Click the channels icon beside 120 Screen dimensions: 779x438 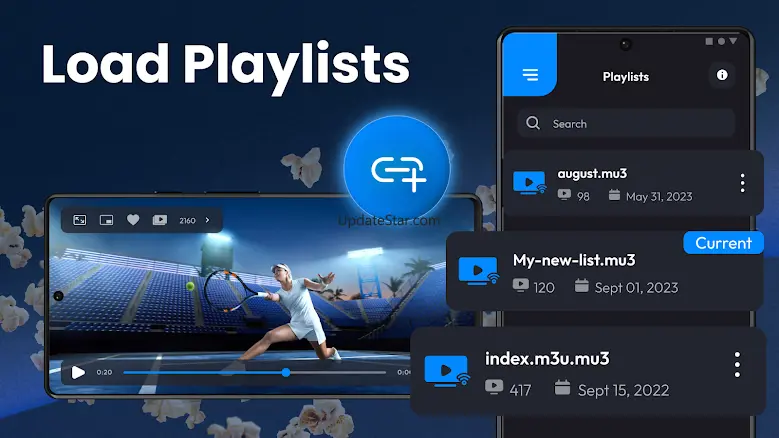pos(521,285)
